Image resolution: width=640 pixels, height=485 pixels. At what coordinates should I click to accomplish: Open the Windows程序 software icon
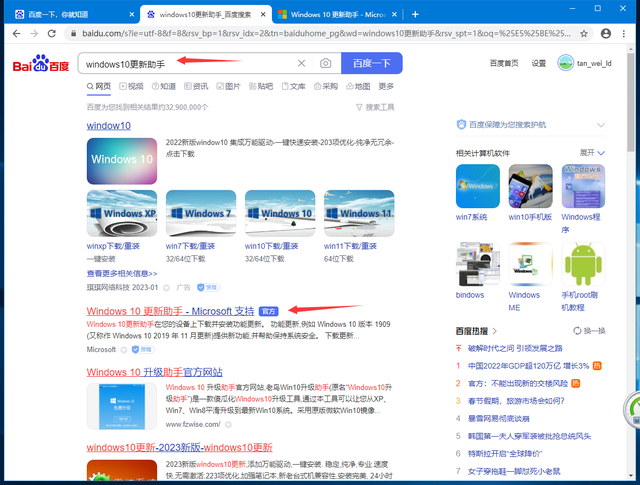(583, 186)
